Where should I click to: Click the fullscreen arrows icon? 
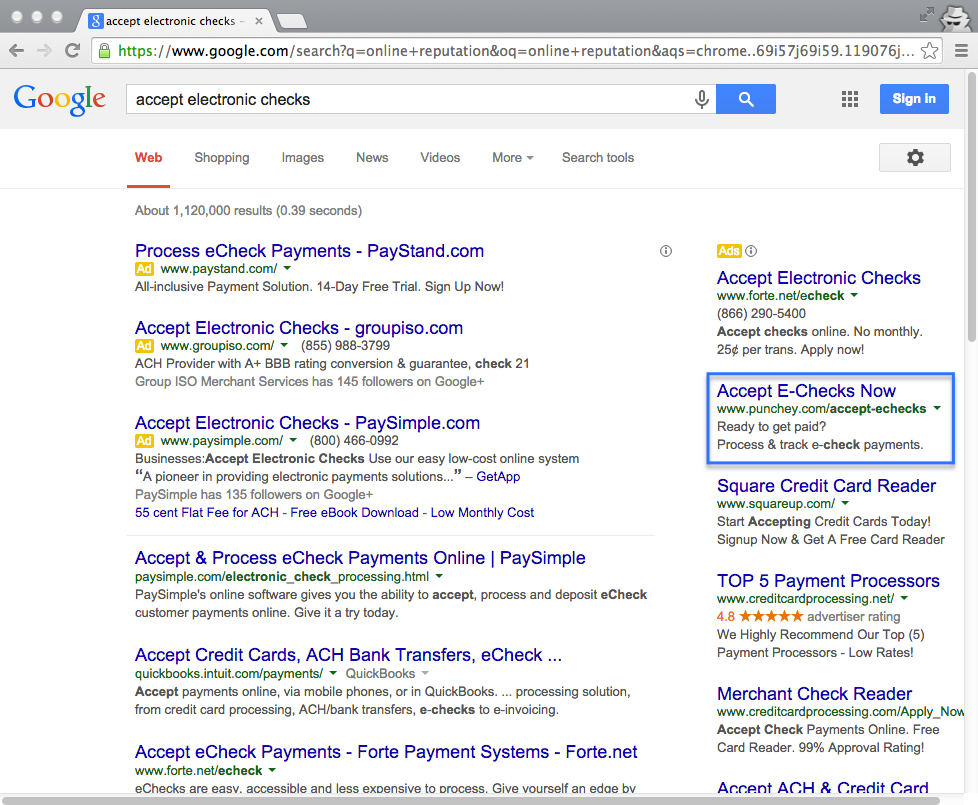pyautogui.click(x=927, y=14)
